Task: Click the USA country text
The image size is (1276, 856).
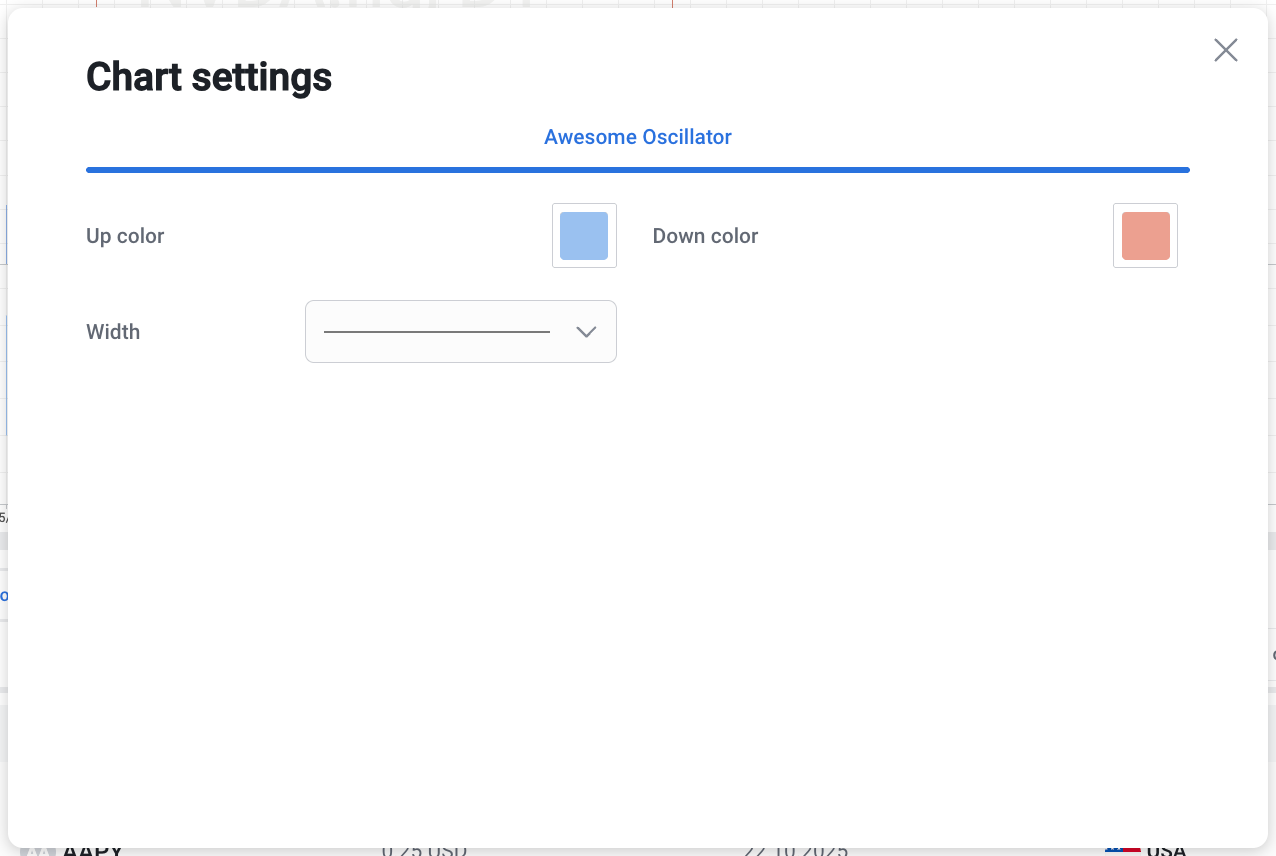Action: pos(1166,851)
